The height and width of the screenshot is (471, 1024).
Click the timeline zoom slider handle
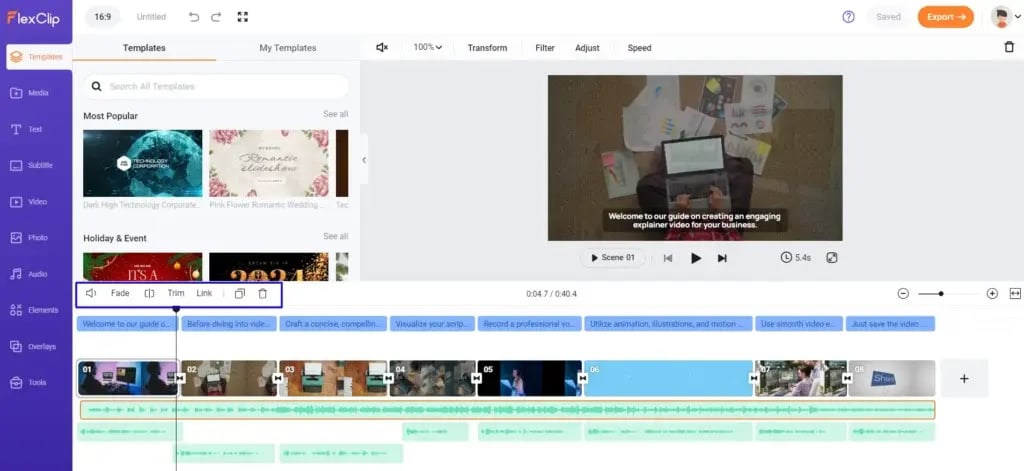click(941, 294)
